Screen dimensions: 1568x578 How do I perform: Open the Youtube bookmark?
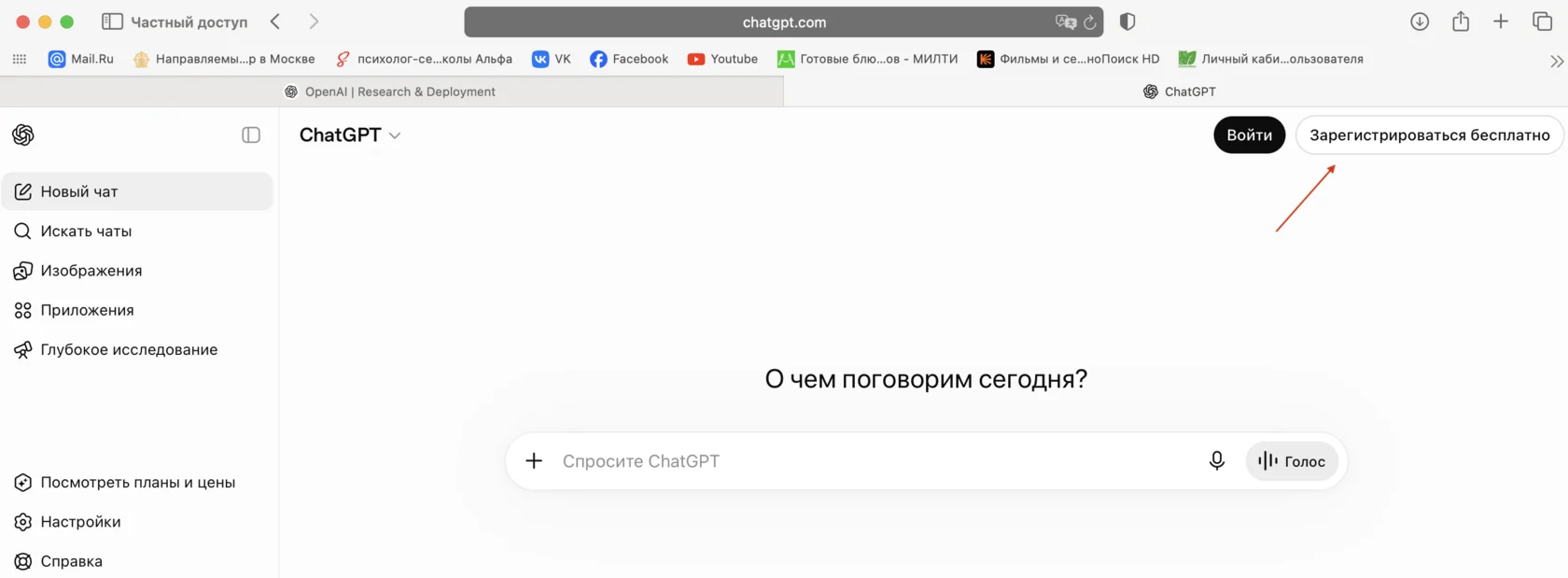tap(722, 59)
